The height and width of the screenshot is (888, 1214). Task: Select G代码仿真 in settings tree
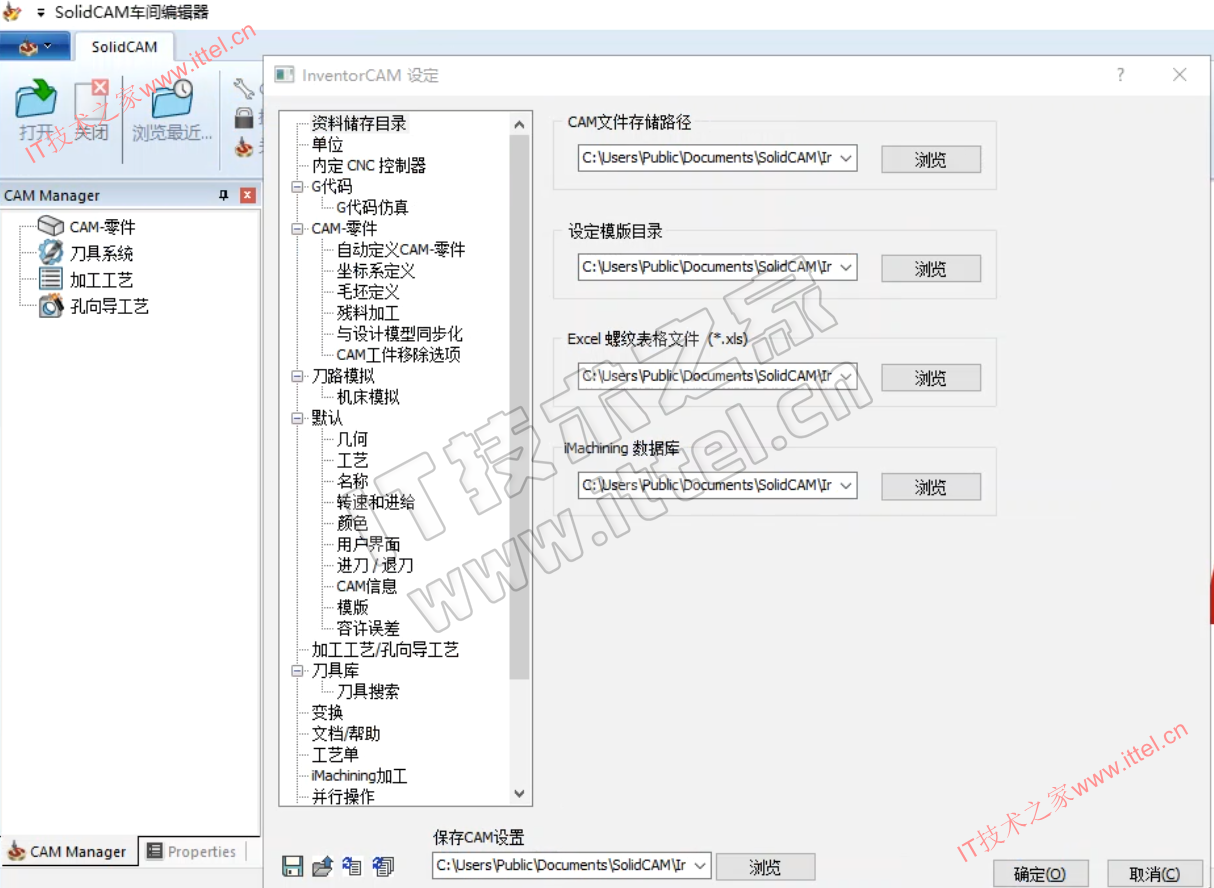372,208
